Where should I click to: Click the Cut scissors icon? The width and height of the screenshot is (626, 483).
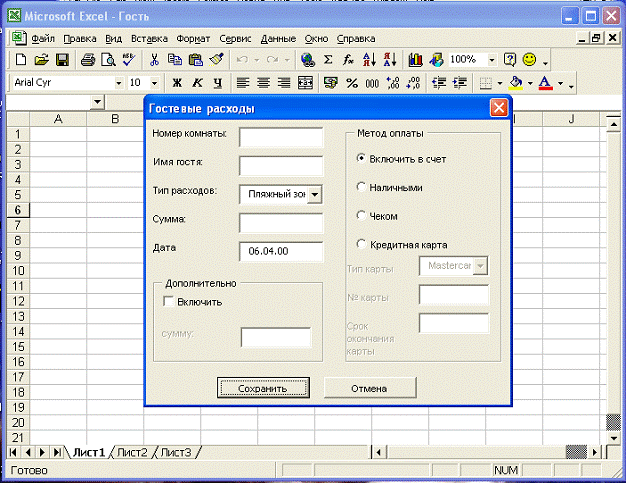pos(154,60)
